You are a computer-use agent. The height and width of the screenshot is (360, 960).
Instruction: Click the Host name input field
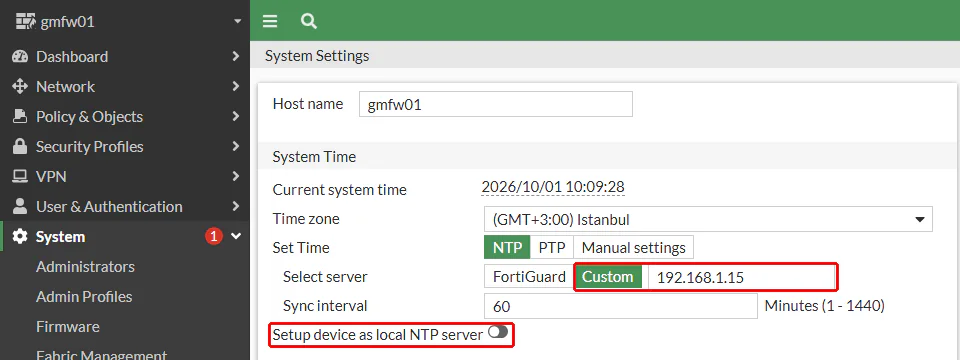[496, 104]
